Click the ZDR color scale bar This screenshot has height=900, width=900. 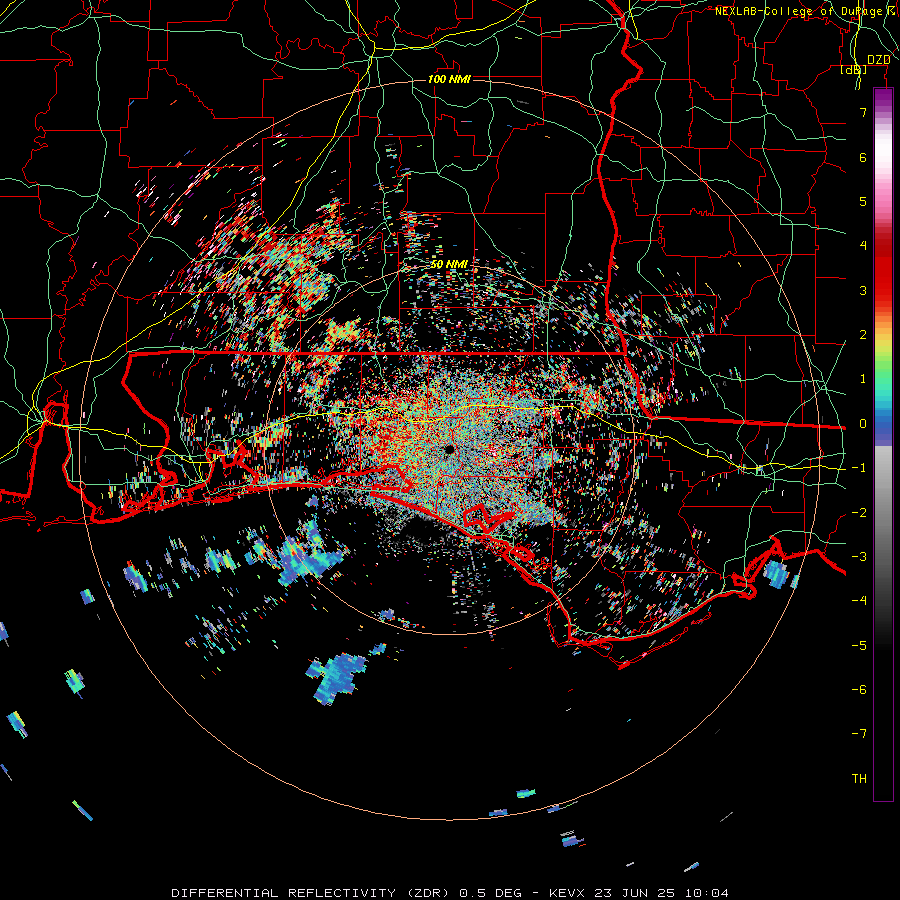883,445
